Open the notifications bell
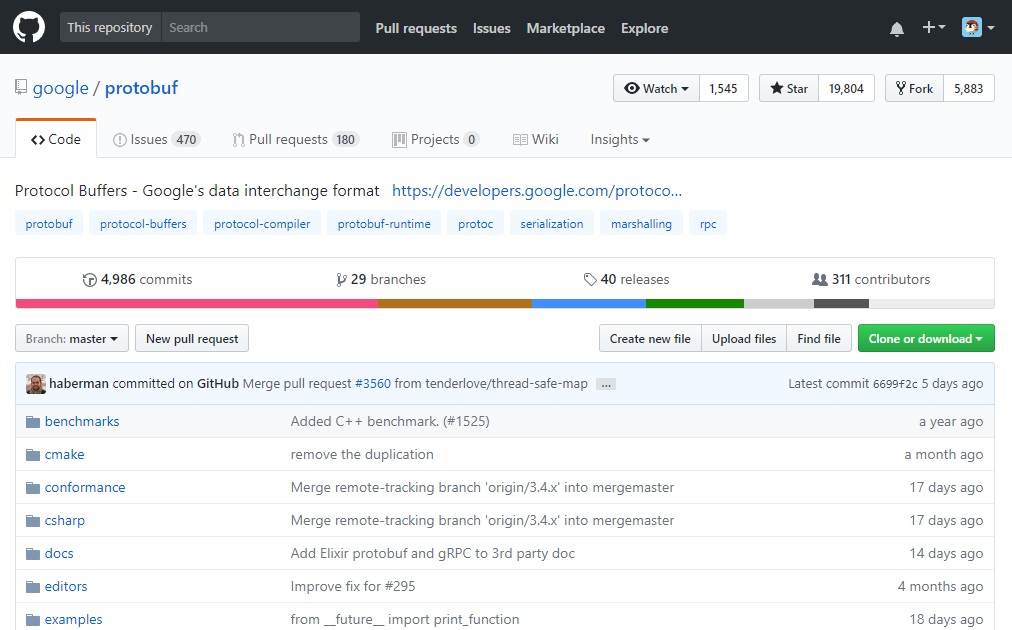Screen dimensions: 1012x630 [x=896, y=28]
